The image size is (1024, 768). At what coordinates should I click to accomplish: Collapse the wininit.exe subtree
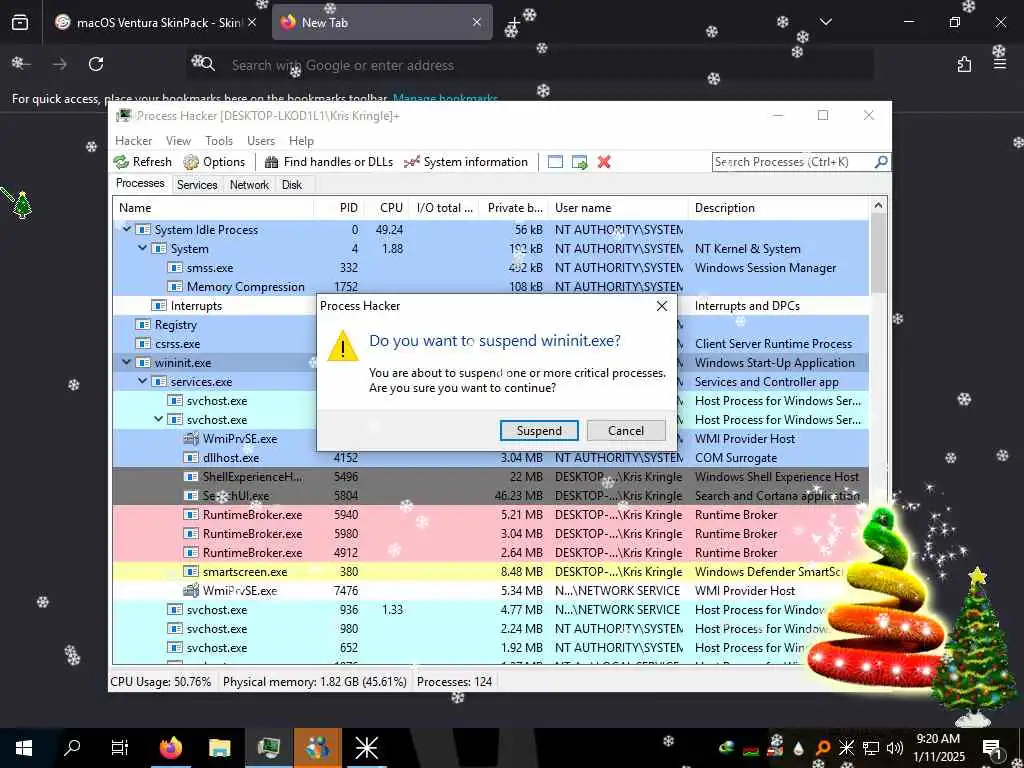click(x=127, y=362)
